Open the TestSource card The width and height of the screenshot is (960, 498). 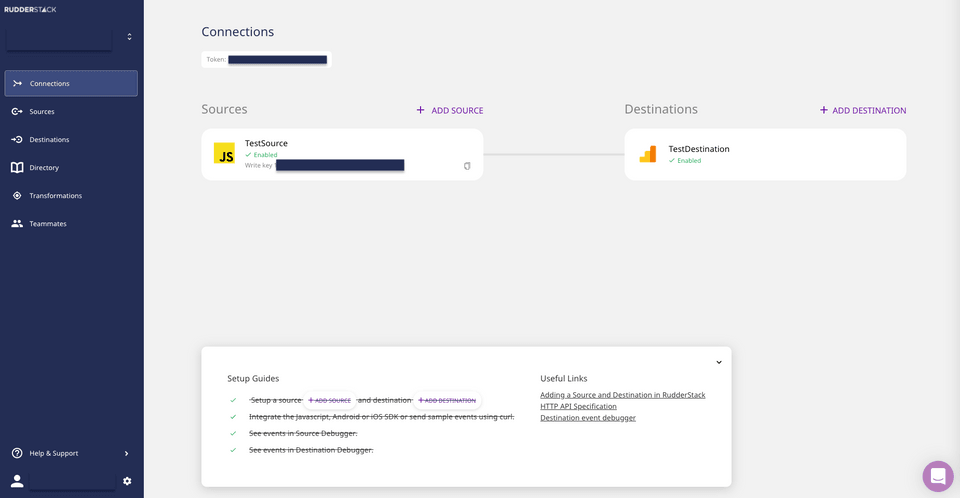coord(342,154)
